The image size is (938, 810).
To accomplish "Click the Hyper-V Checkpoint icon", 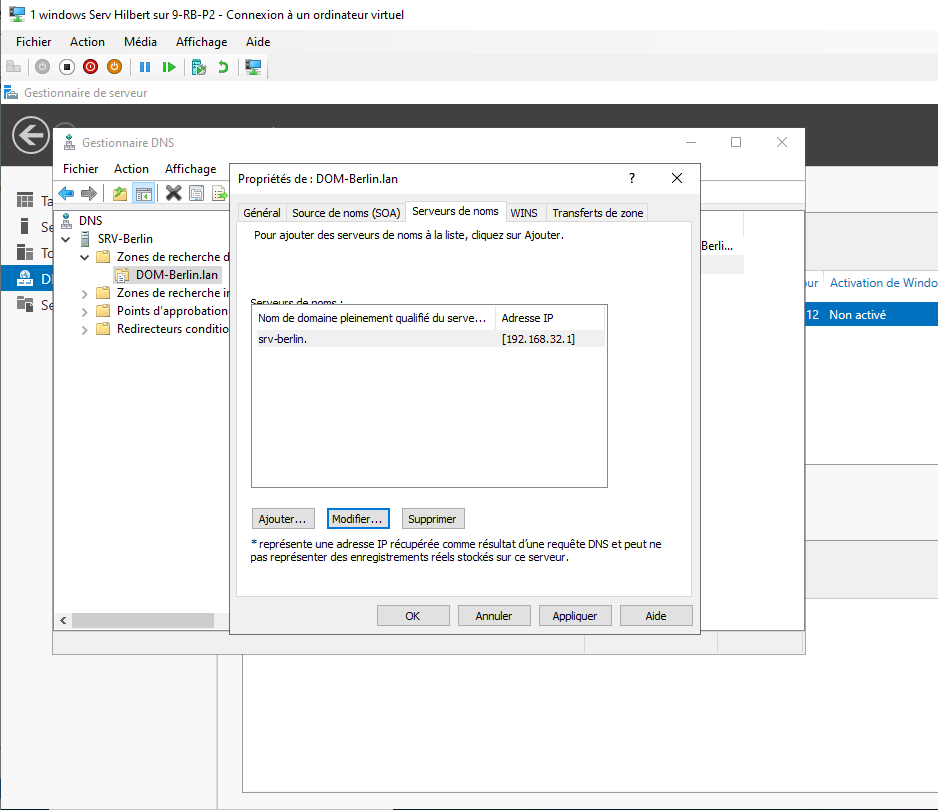I will [199, 67].
